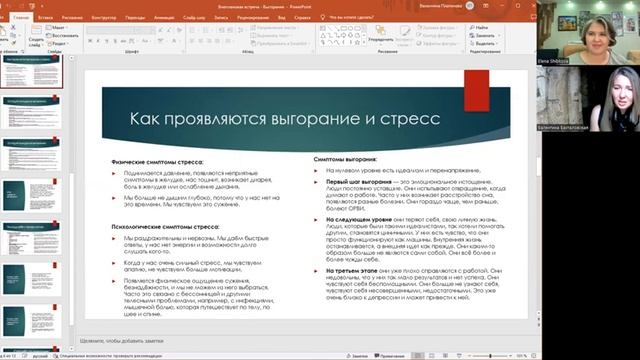The height and width of the screenshot is (360, 640).
Task: Click the notes pane 'Щелкните, чтобы добавить заметки'
Action: coord(122,341)
